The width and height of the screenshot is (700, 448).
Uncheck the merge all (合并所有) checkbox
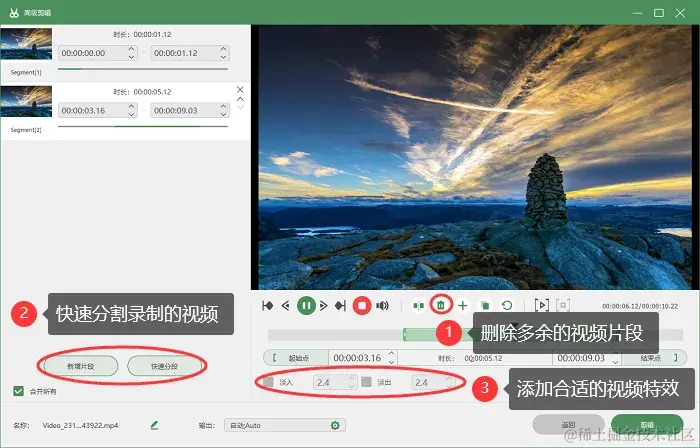point(18,391)
